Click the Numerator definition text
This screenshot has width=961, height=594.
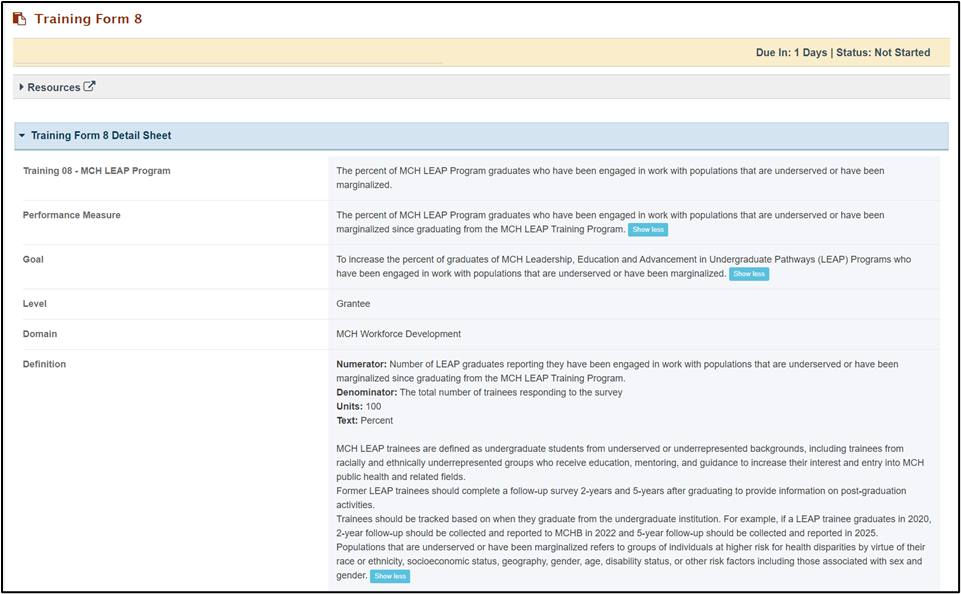click(617, 371)
